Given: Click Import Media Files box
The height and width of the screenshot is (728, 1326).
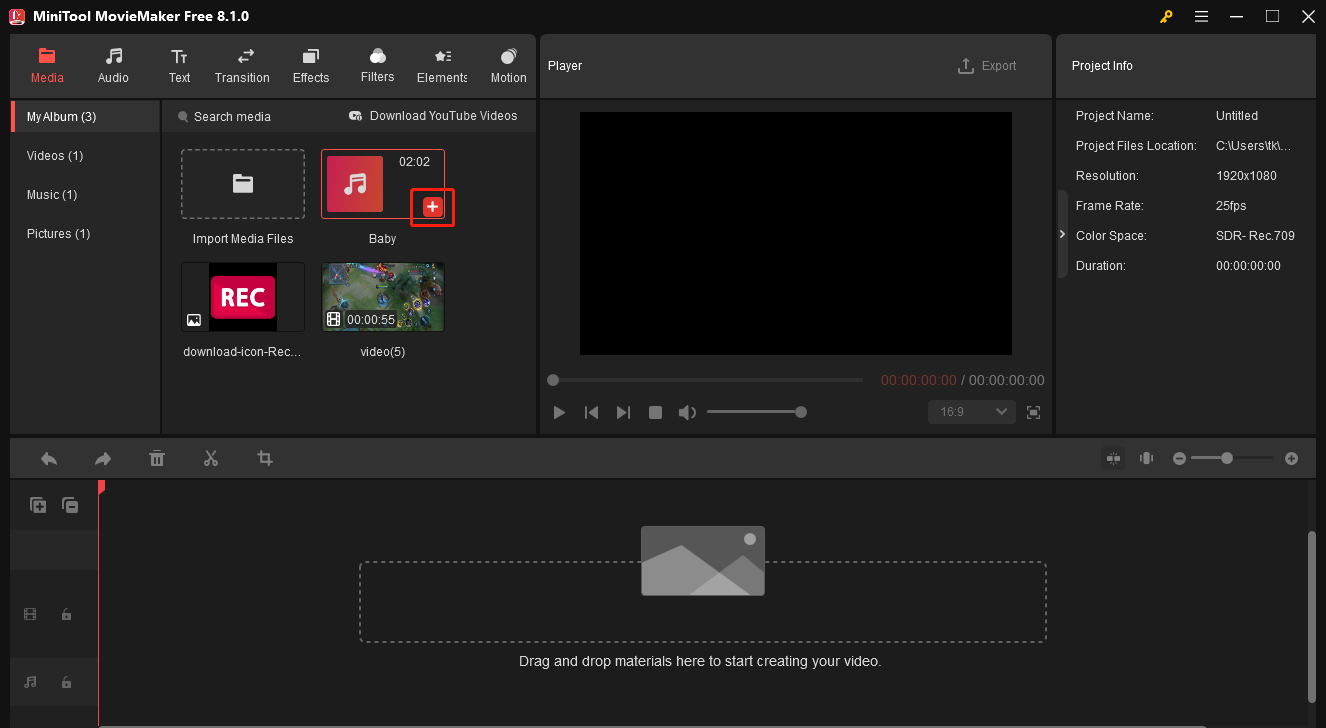Looking at the screenshot, I should click(x=243, y=184).
